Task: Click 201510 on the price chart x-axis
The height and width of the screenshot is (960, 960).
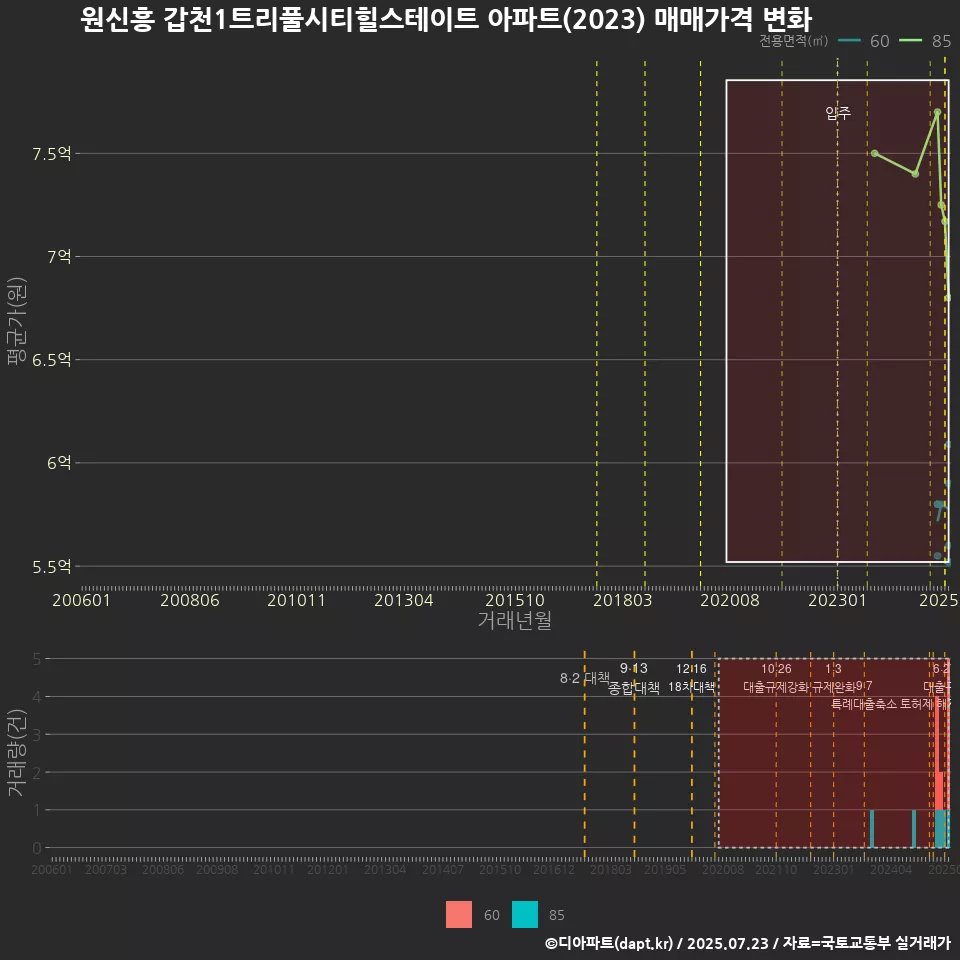Action: point(514,600)
